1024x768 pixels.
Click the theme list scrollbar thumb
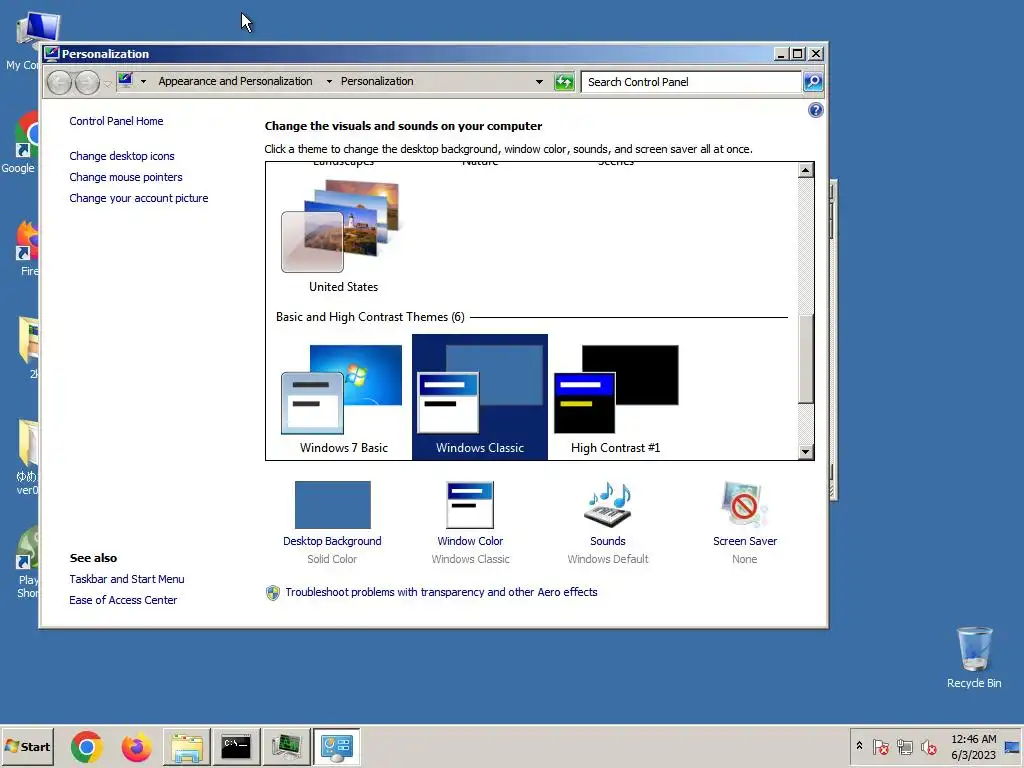[x=805, y=359]
